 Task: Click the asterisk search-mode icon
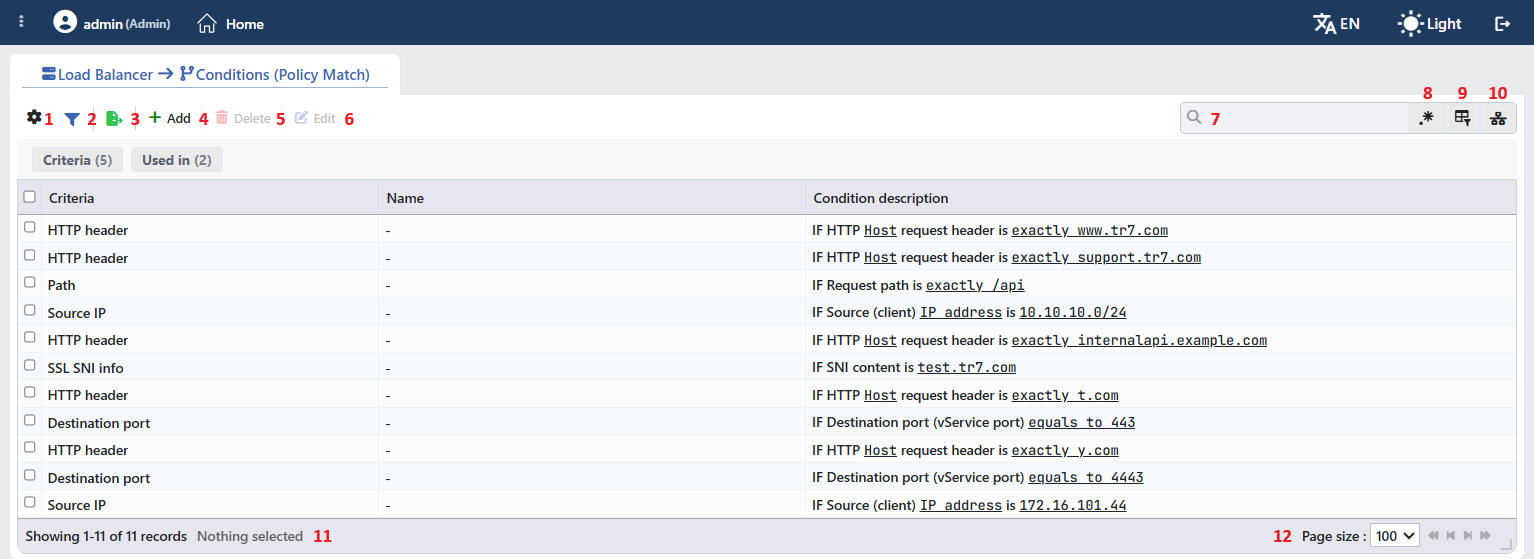(x=1426, y=118)
